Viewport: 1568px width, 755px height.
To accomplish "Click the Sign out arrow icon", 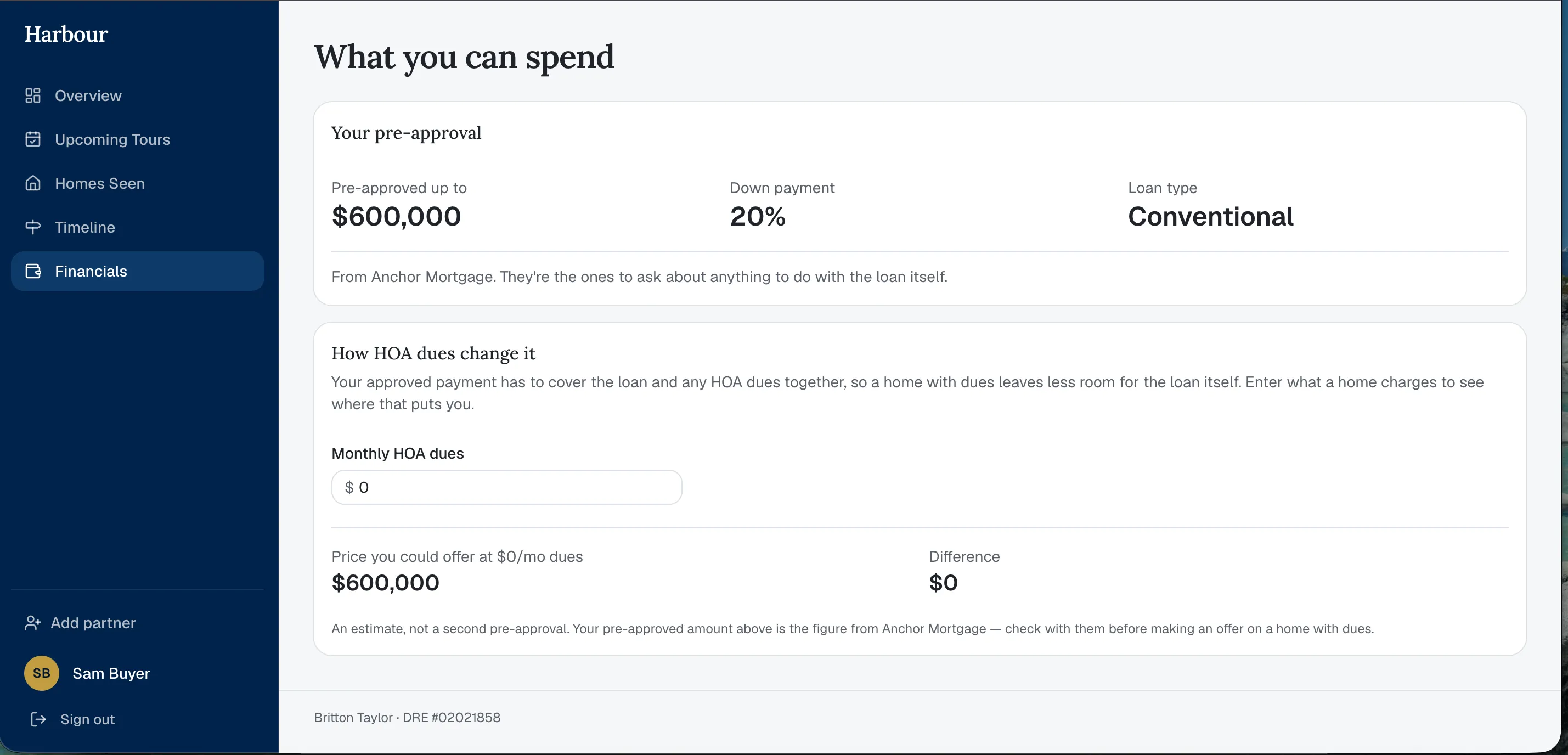I will point(38,719).
